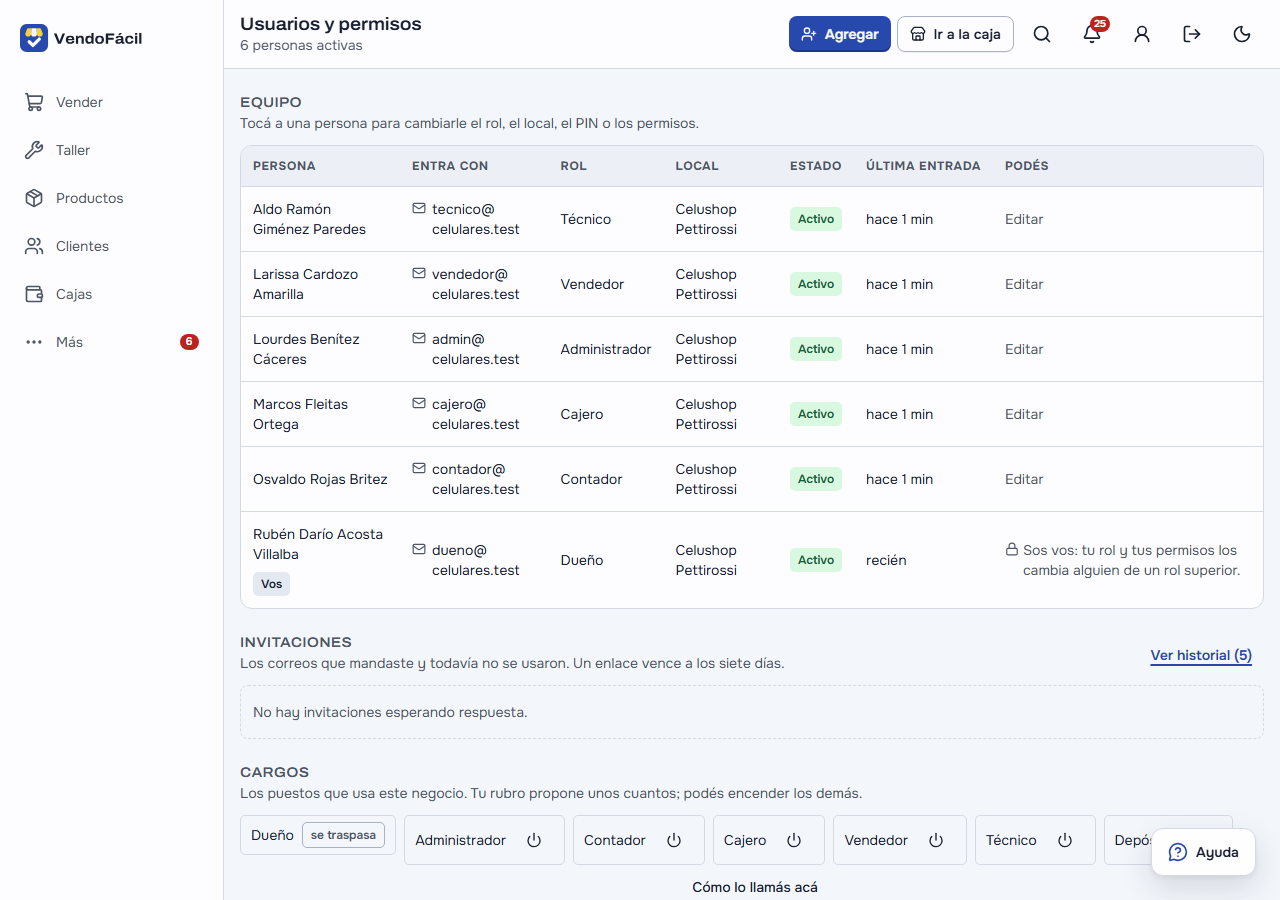Click Editar for Osvaldo Rojas Britez

pyautogui.click(x=1024, y=479)
